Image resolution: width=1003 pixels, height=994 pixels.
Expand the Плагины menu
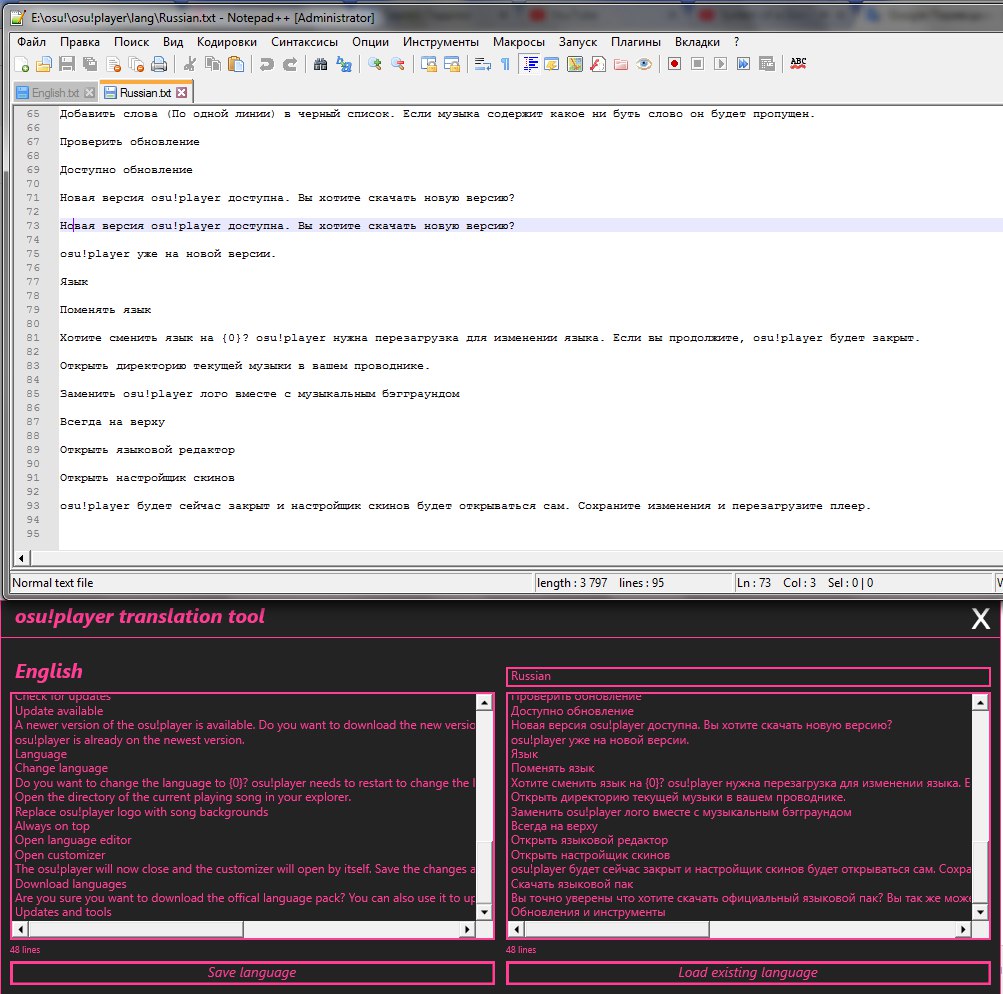(x=636, y=42)
